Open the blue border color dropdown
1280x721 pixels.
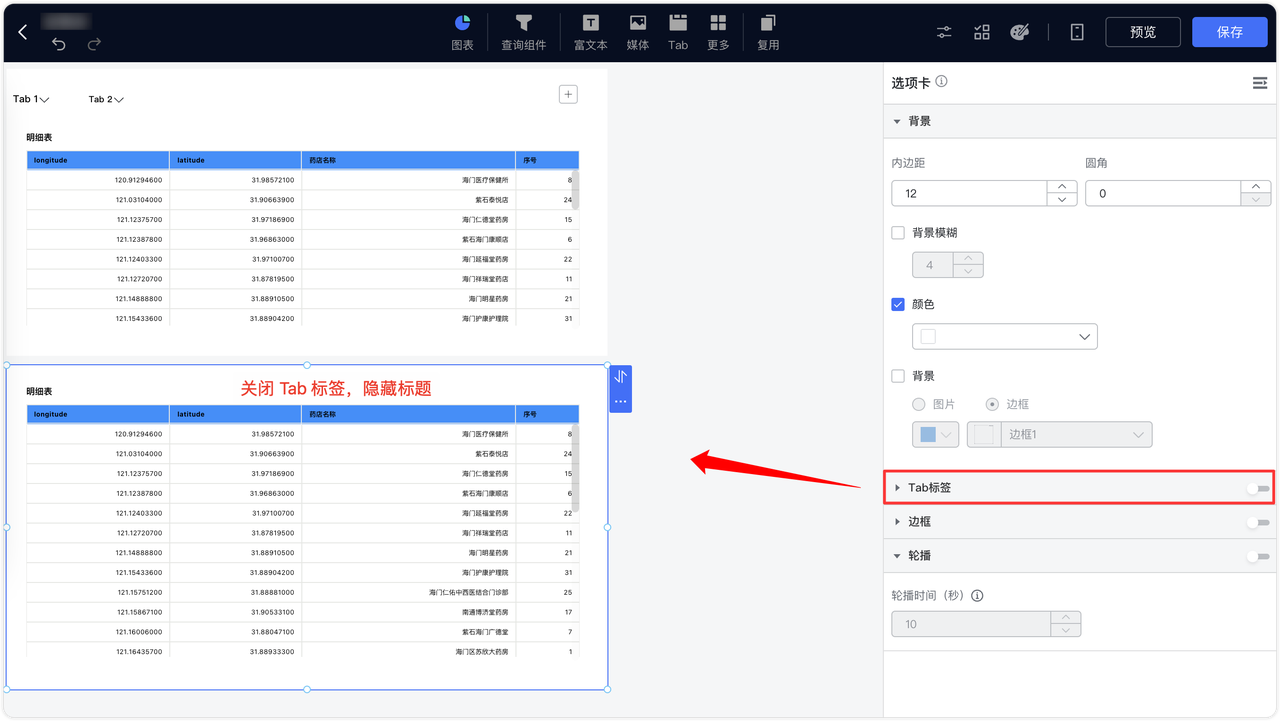(x=936, y=434)
